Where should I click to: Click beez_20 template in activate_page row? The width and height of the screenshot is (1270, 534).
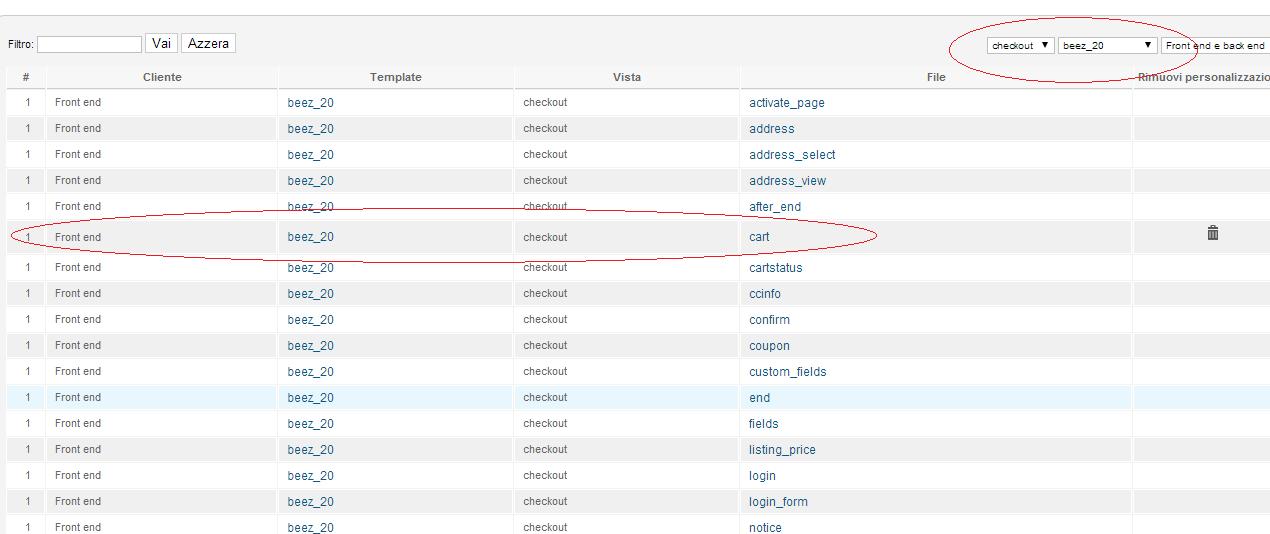point(311,103)
